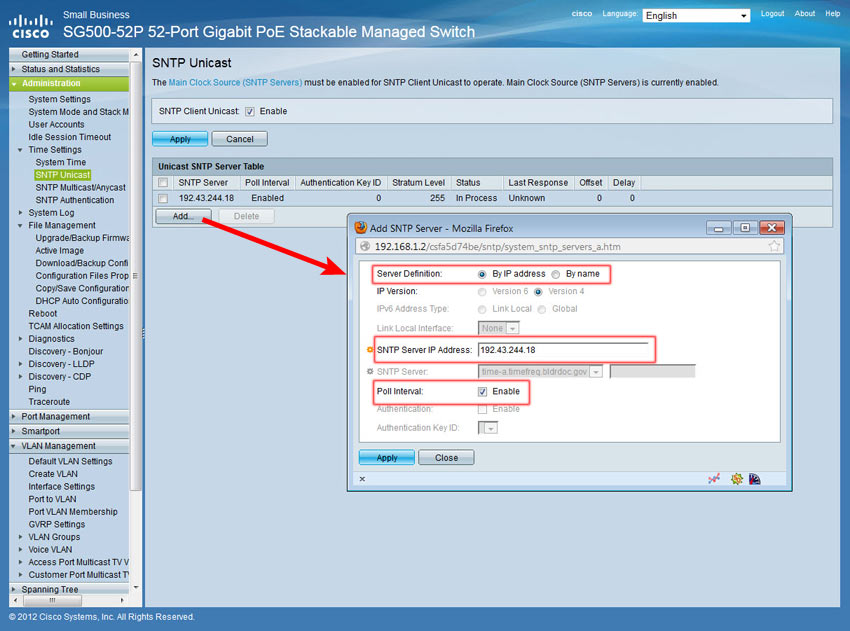
Task: Open Getting Started in the navigation
Action: (x=50, y=54)
